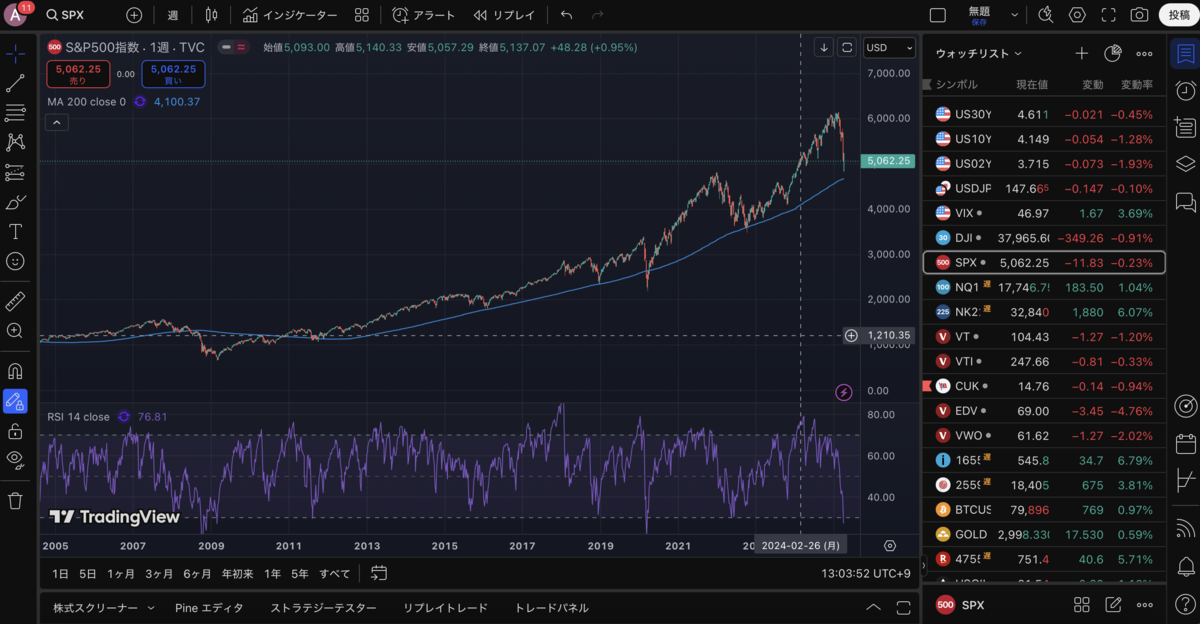
Task: Open chart settings hexagon icon
Action: 1077,15
